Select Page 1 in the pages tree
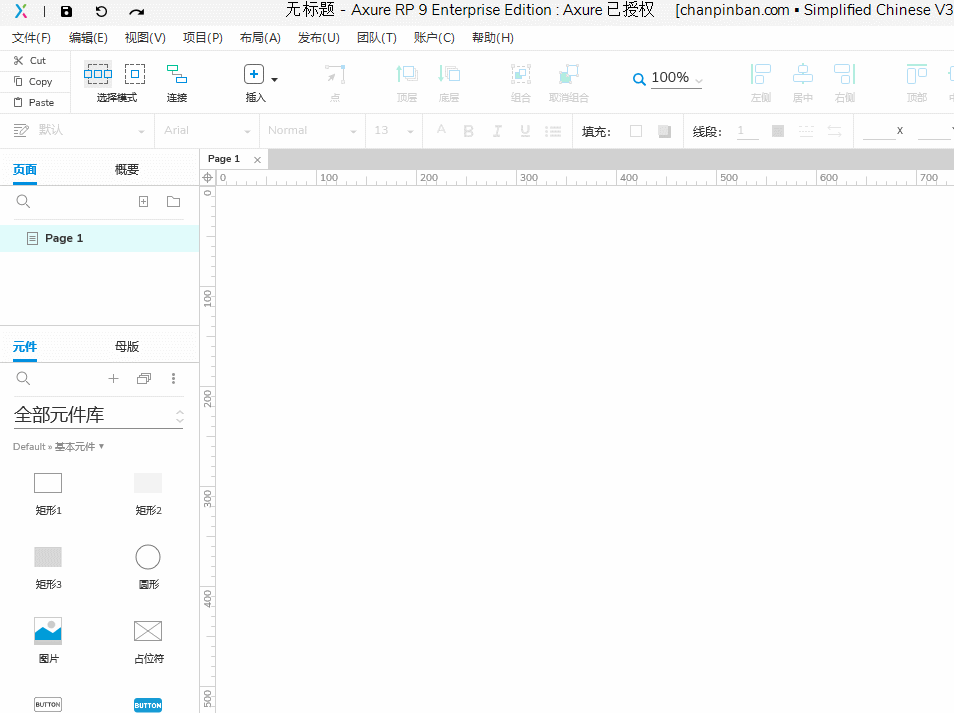 [x=64, y=238]
